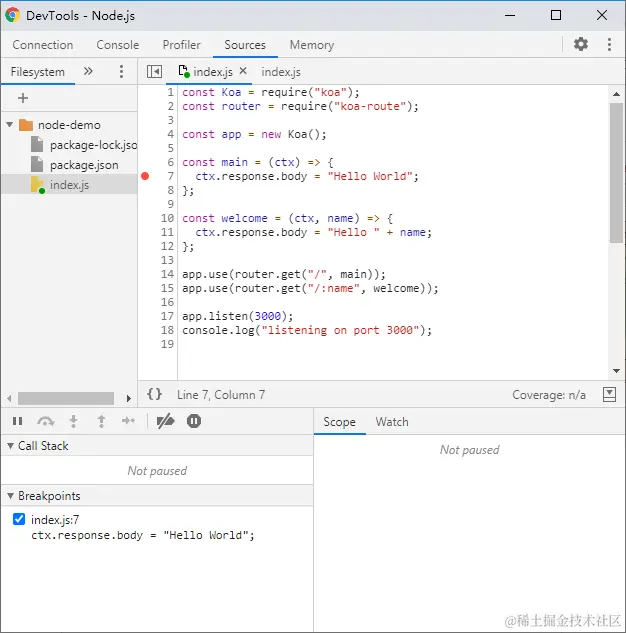Remove red breakpoint dot on line 7
Image resolution: width=626 pixels, height=633 pixels.
[145, 176]
